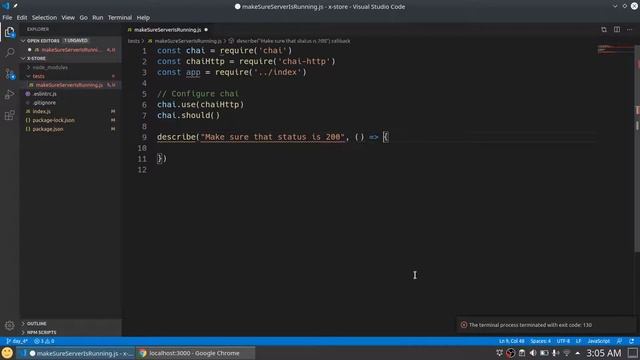640x360 pixels.
Task: Open the notifications bell in status bar
Action: point(632,341)
